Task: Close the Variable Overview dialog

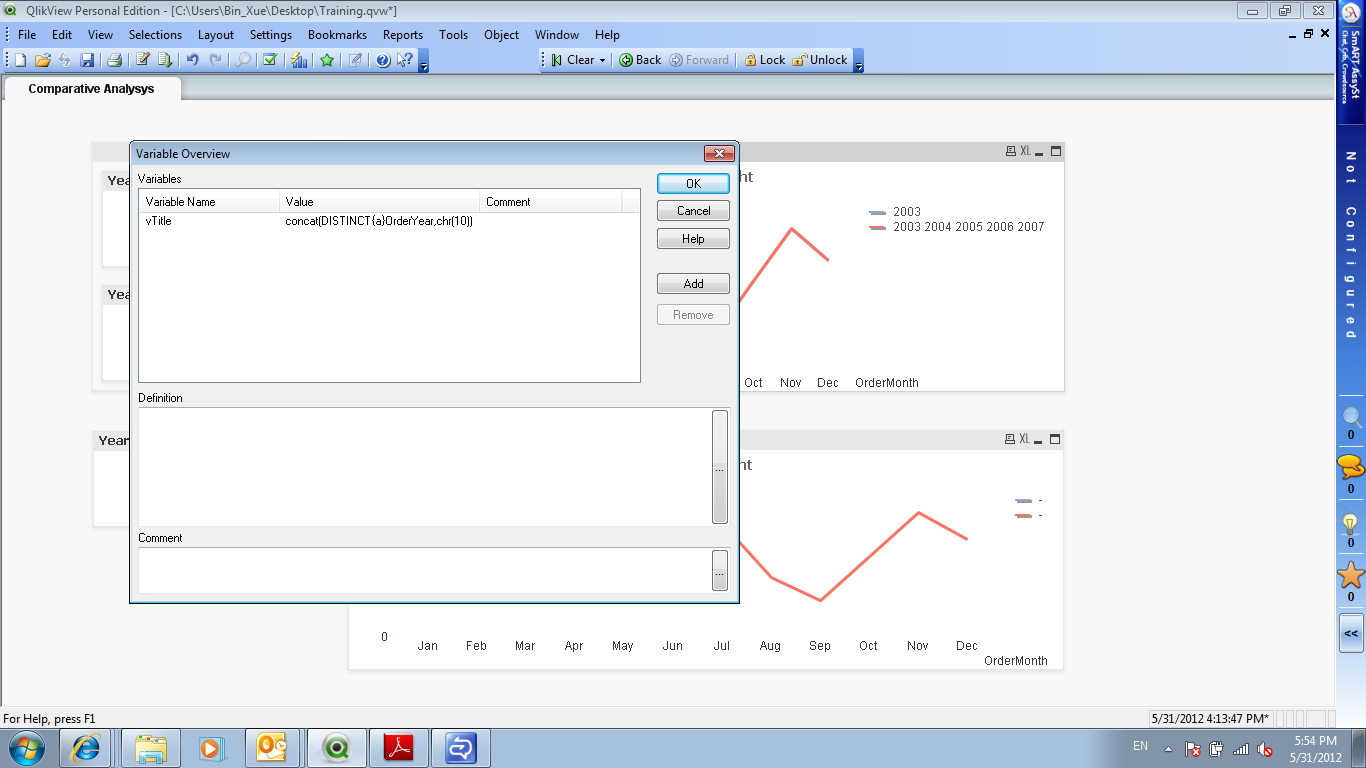Action: click(719, 153)
